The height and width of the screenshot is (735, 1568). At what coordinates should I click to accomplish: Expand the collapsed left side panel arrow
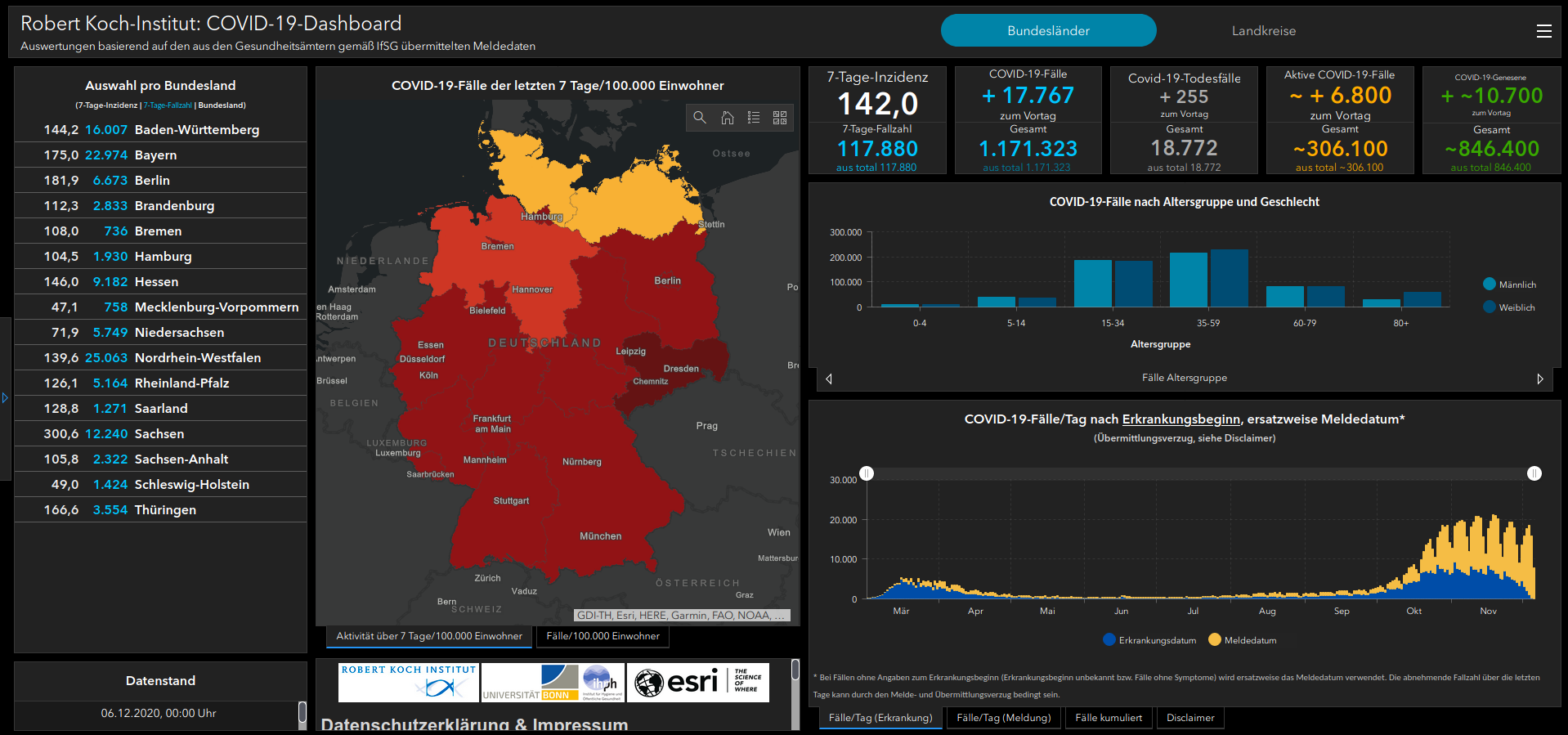(5, 398)
